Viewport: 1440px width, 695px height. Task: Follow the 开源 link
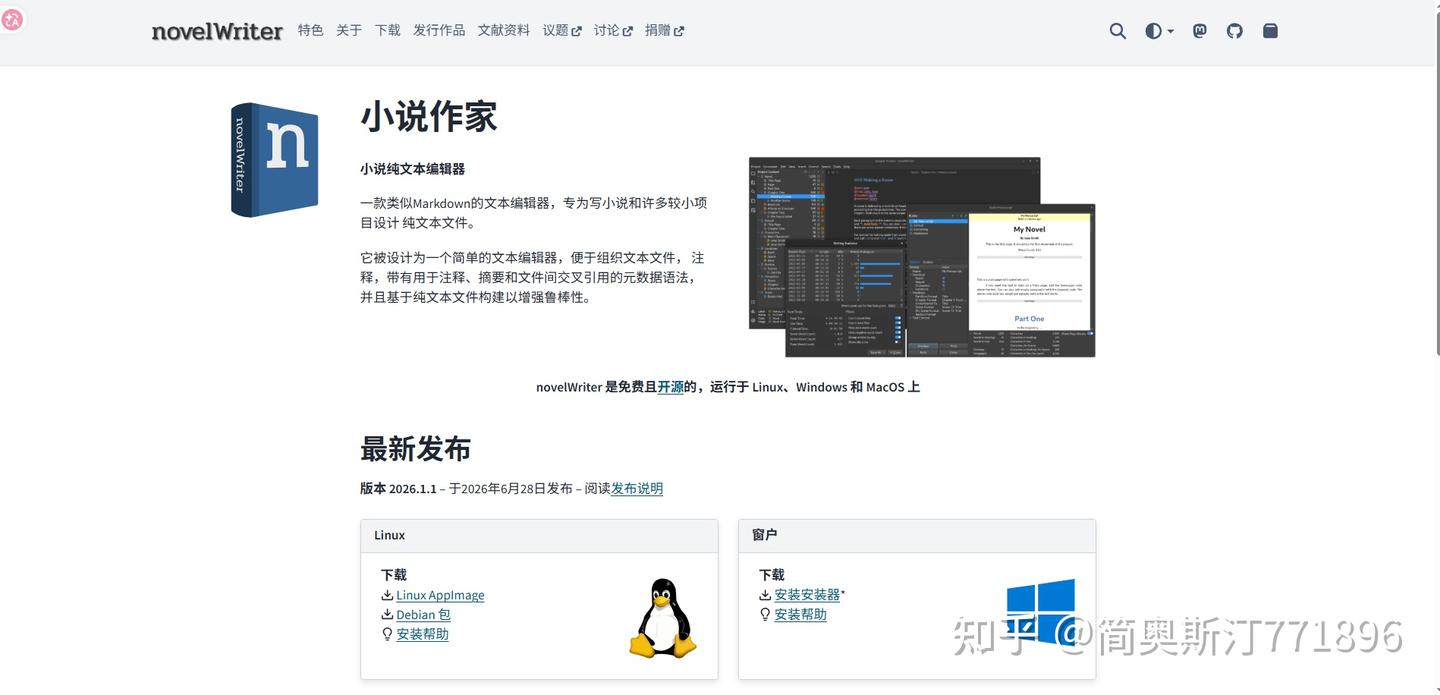670,387
